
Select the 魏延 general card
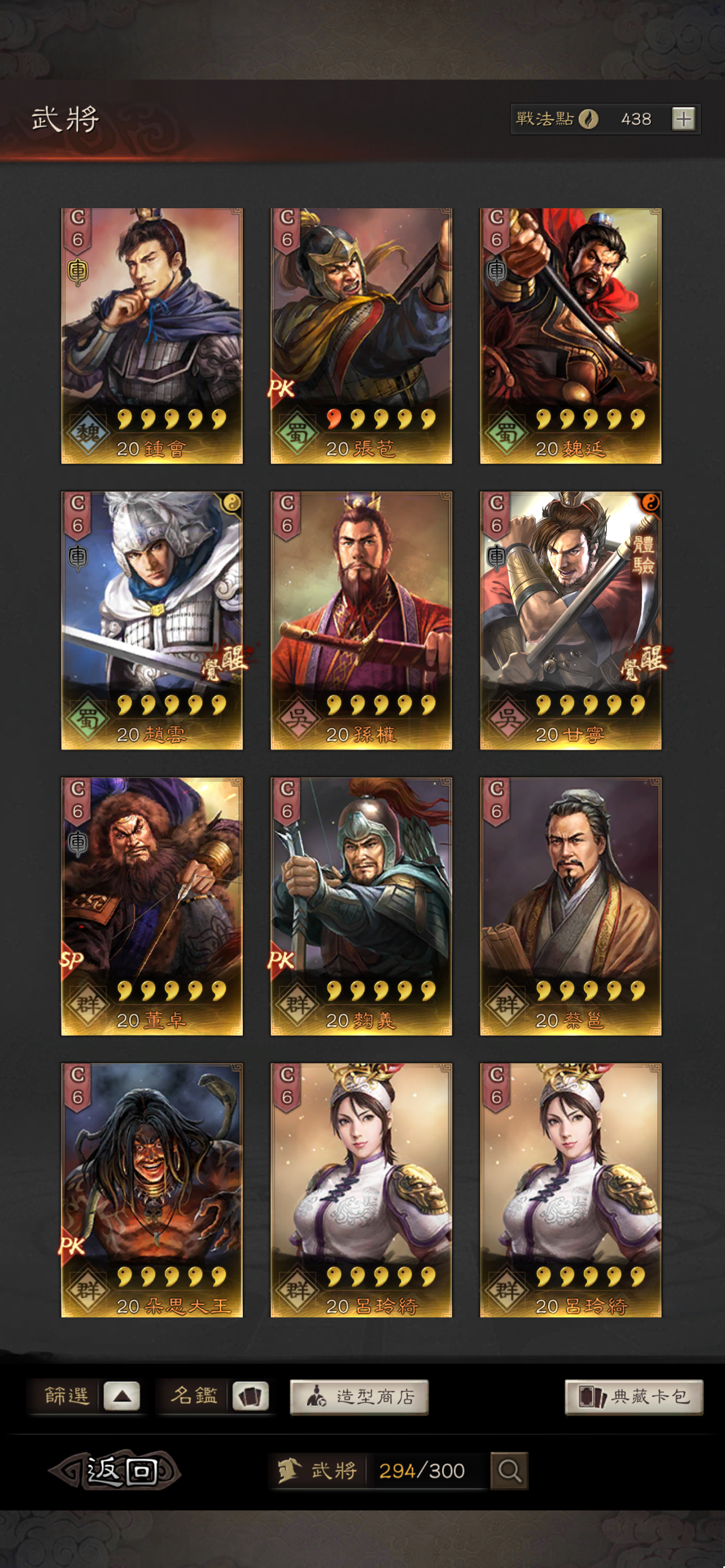pyautogui.click(x=570, y=336)
